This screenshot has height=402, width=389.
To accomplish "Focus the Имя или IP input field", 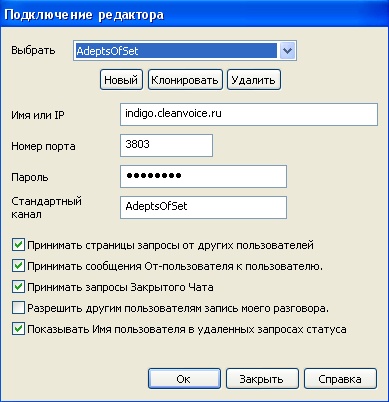I will 249,114.
